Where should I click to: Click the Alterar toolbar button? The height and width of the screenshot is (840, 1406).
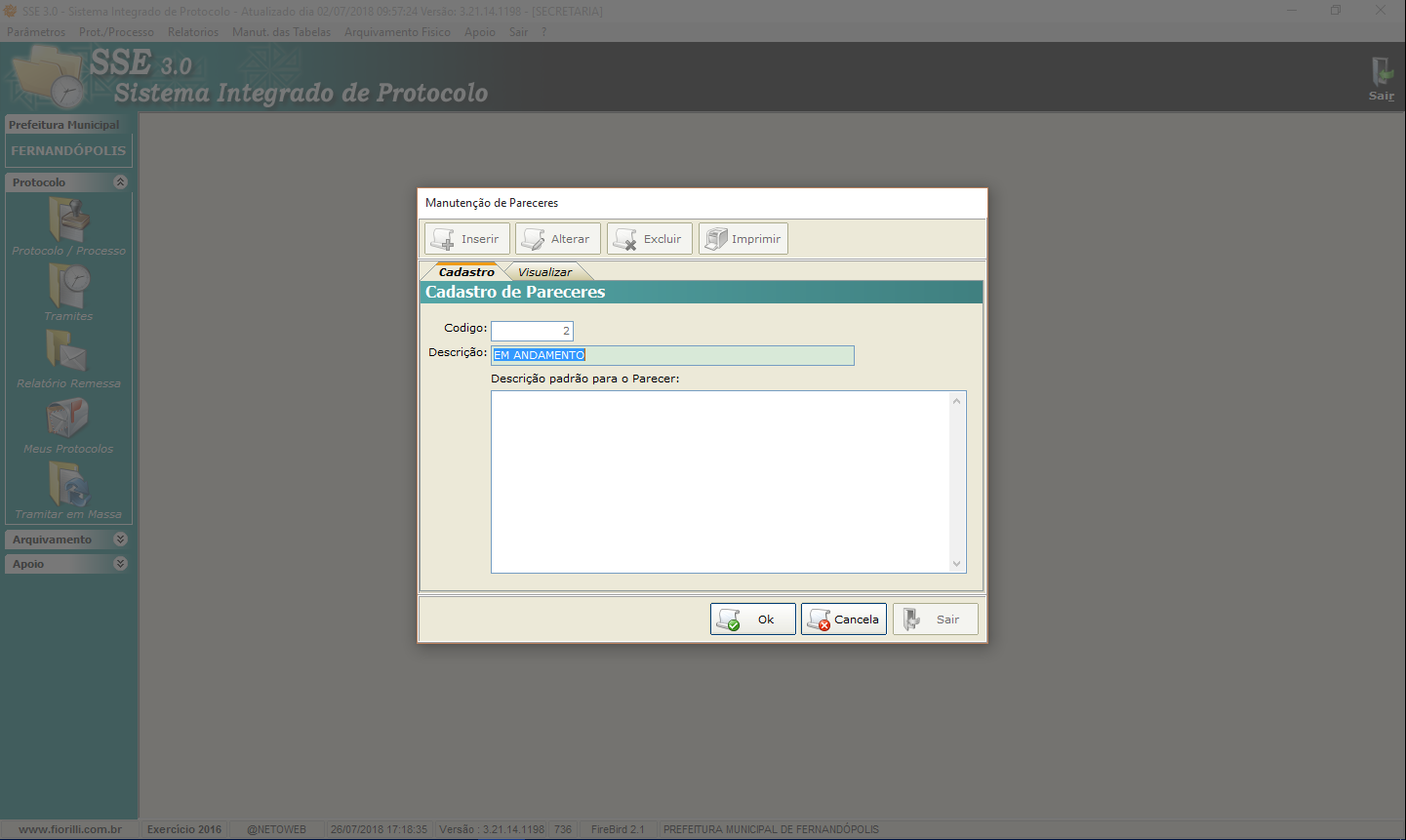[557, 239]
